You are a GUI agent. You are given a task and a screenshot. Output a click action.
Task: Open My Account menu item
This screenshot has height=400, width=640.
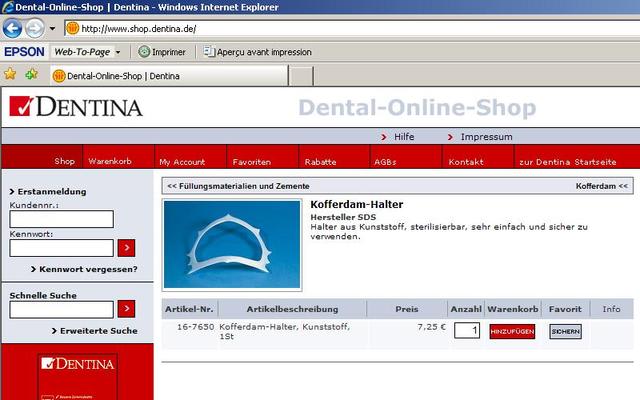tap(182, 162)
